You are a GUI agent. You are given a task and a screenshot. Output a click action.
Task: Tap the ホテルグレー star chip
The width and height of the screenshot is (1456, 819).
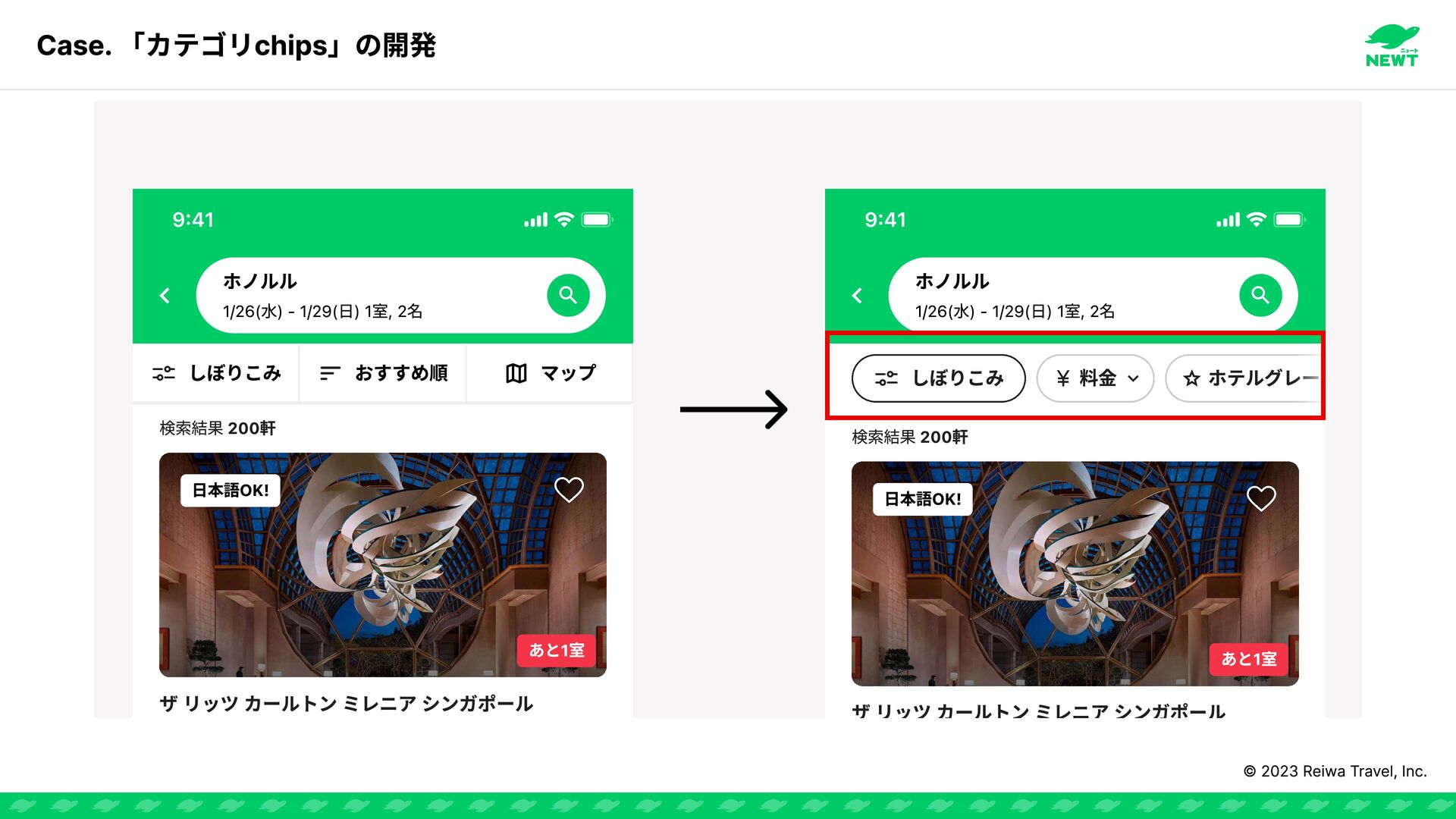pos(1245,378)
